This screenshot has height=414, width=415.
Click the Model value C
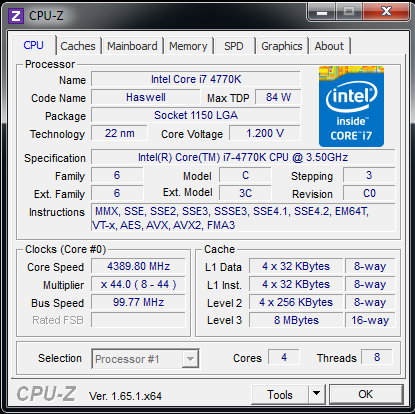click(x=245, y=175)
